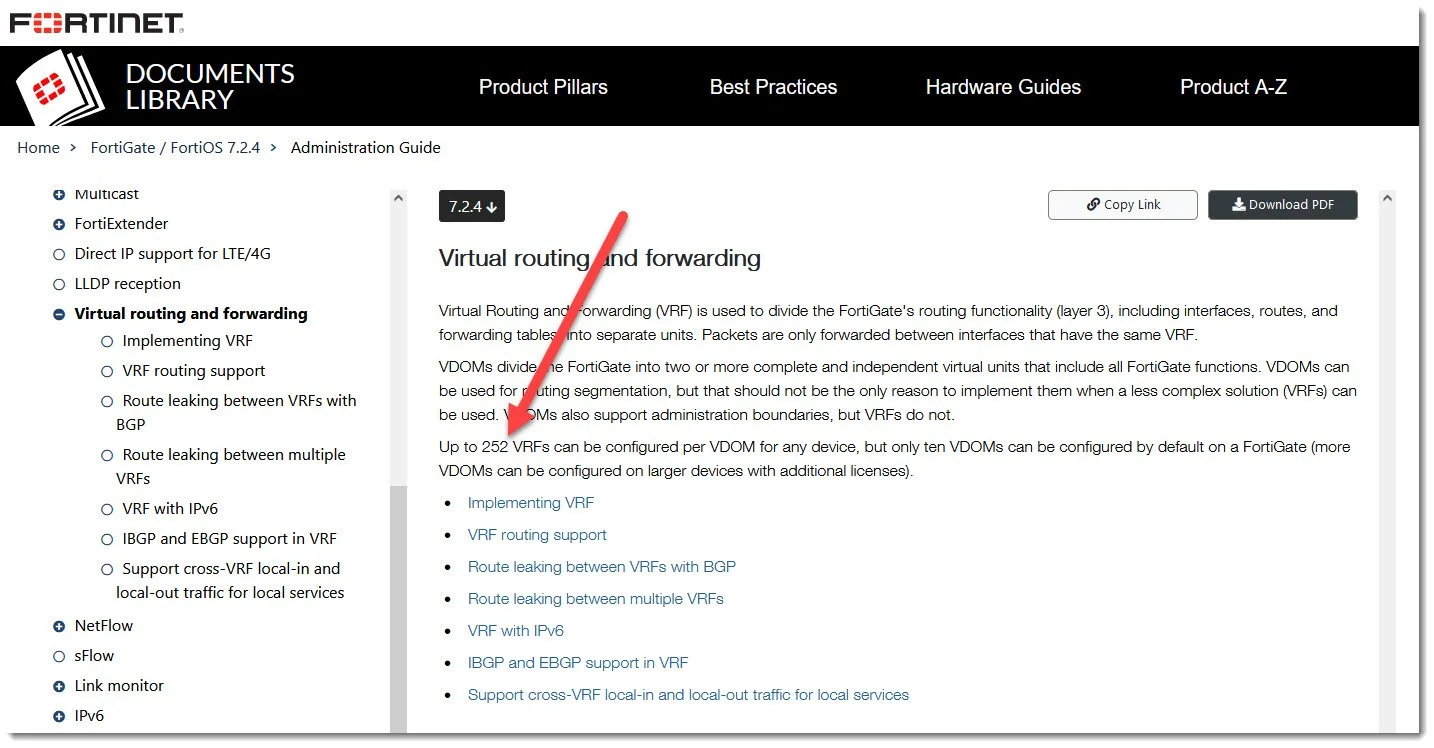
Task: Open the Documents Library book icon
Action: 61,88
